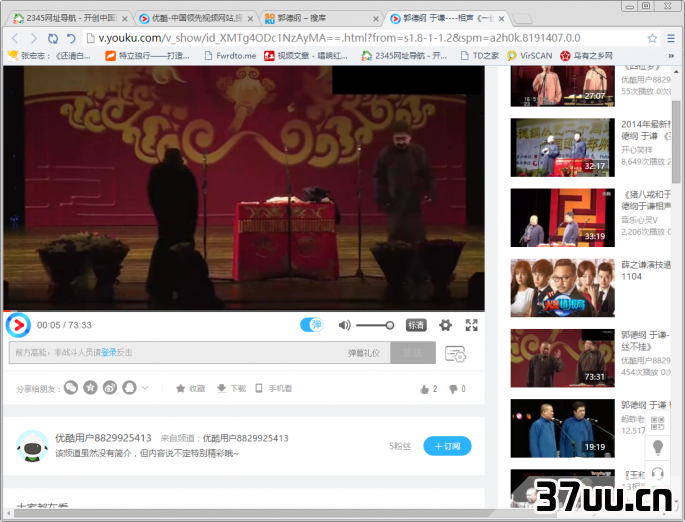Open sidebar video thumbnail with 33:19 duration
This screenshot has height=522, width=685.
click(x=562, y=218)
